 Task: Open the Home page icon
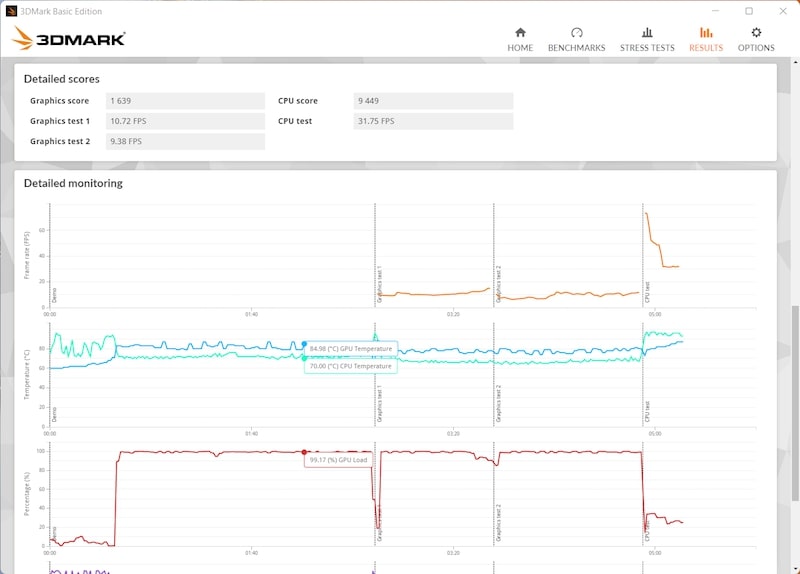pos(520,33)
